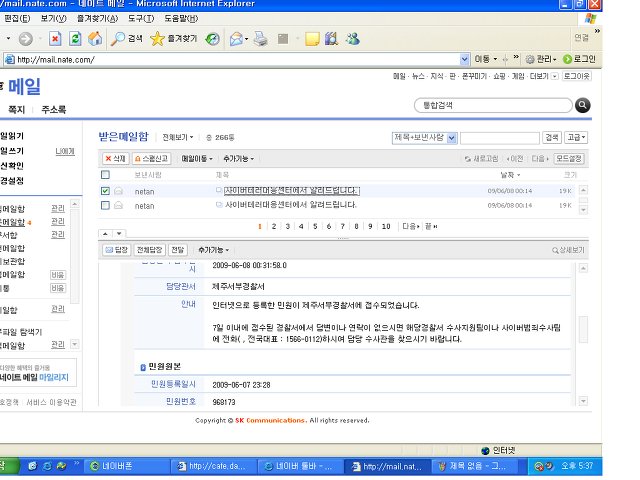Click the up arrow pane button
This screenshot has height=480, width=640.
105,234
